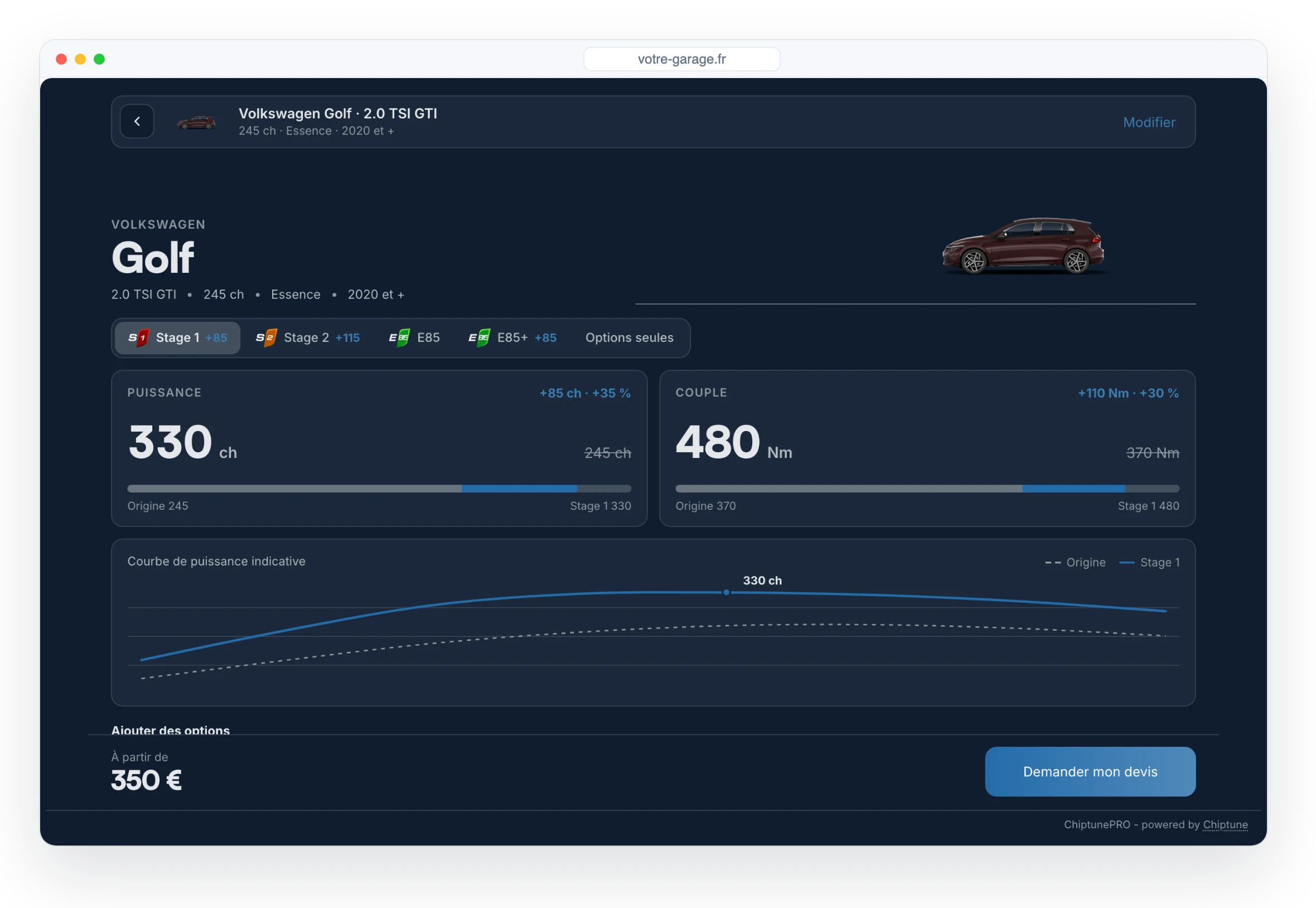Switch to the Stage 2 tab
Viewport: 1316px width, 908px height.
tap(308, 338)
